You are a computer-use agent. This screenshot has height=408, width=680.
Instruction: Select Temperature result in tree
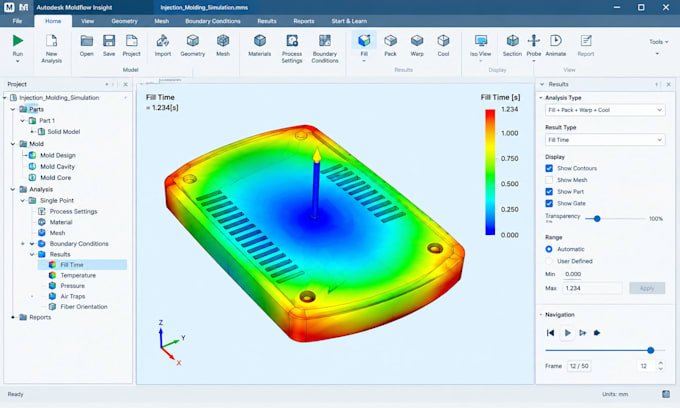point(78,275)
